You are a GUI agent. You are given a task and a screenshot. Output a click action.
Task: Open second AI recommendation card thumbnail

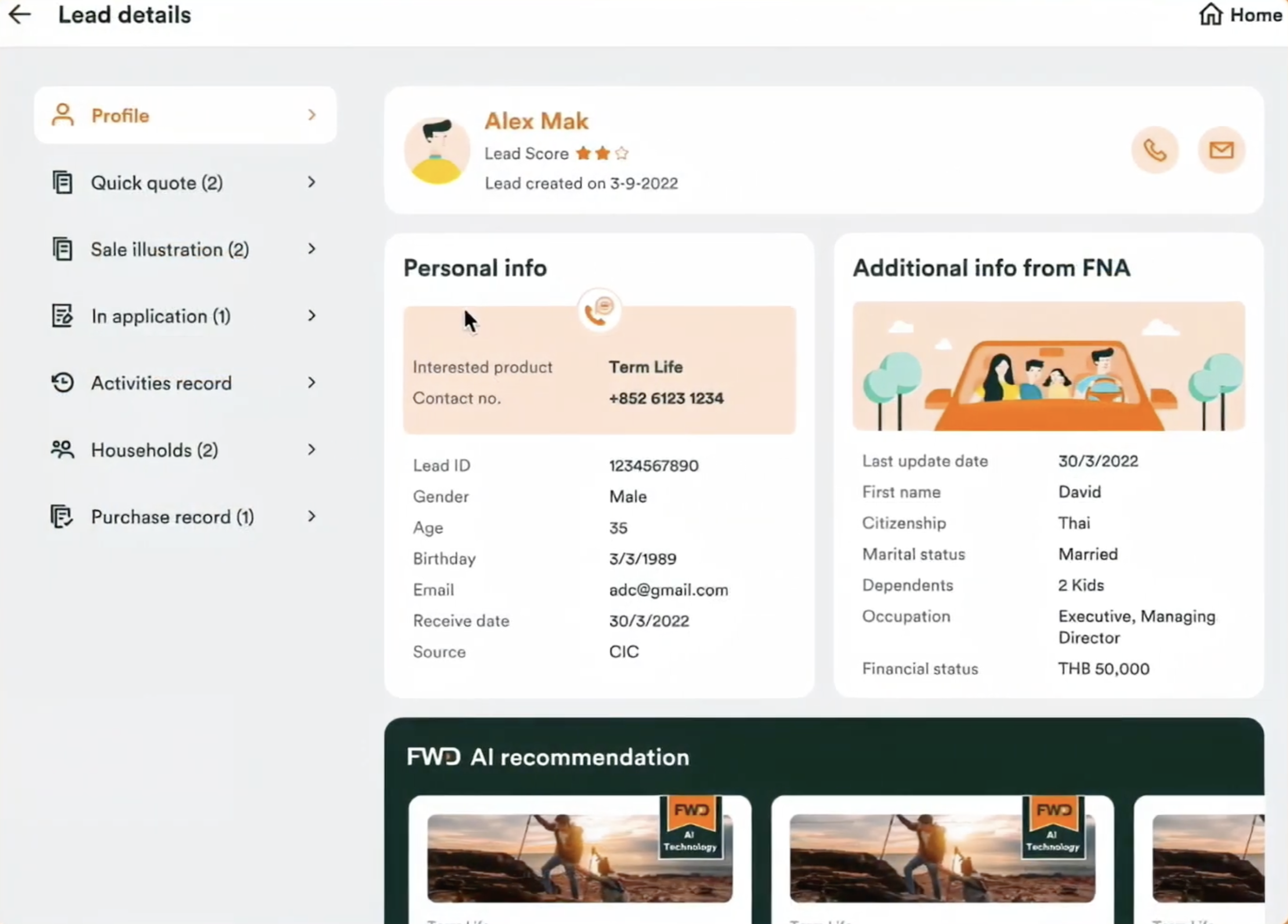point(942,858)
